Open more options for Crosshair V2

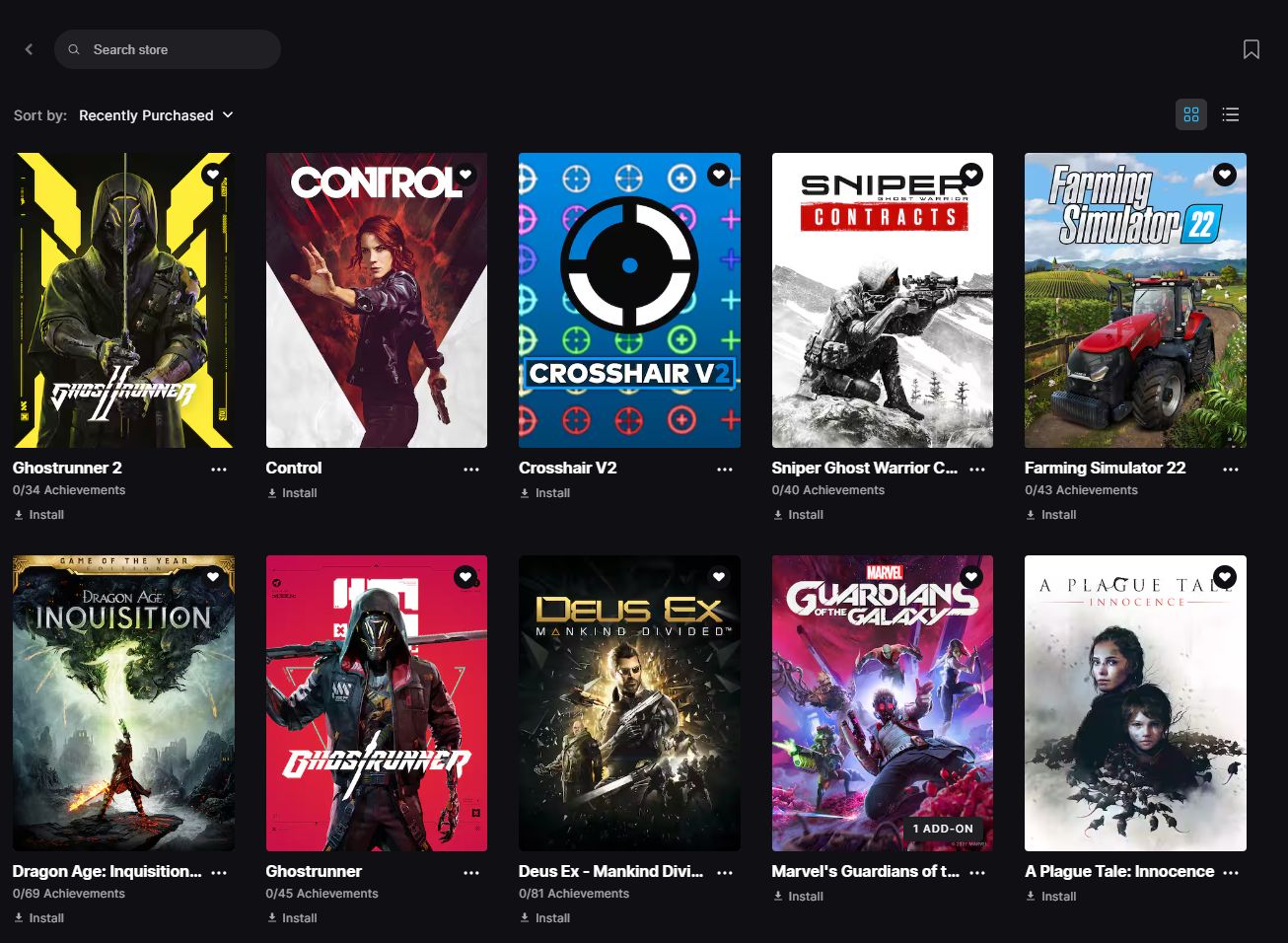click(725, 470)
